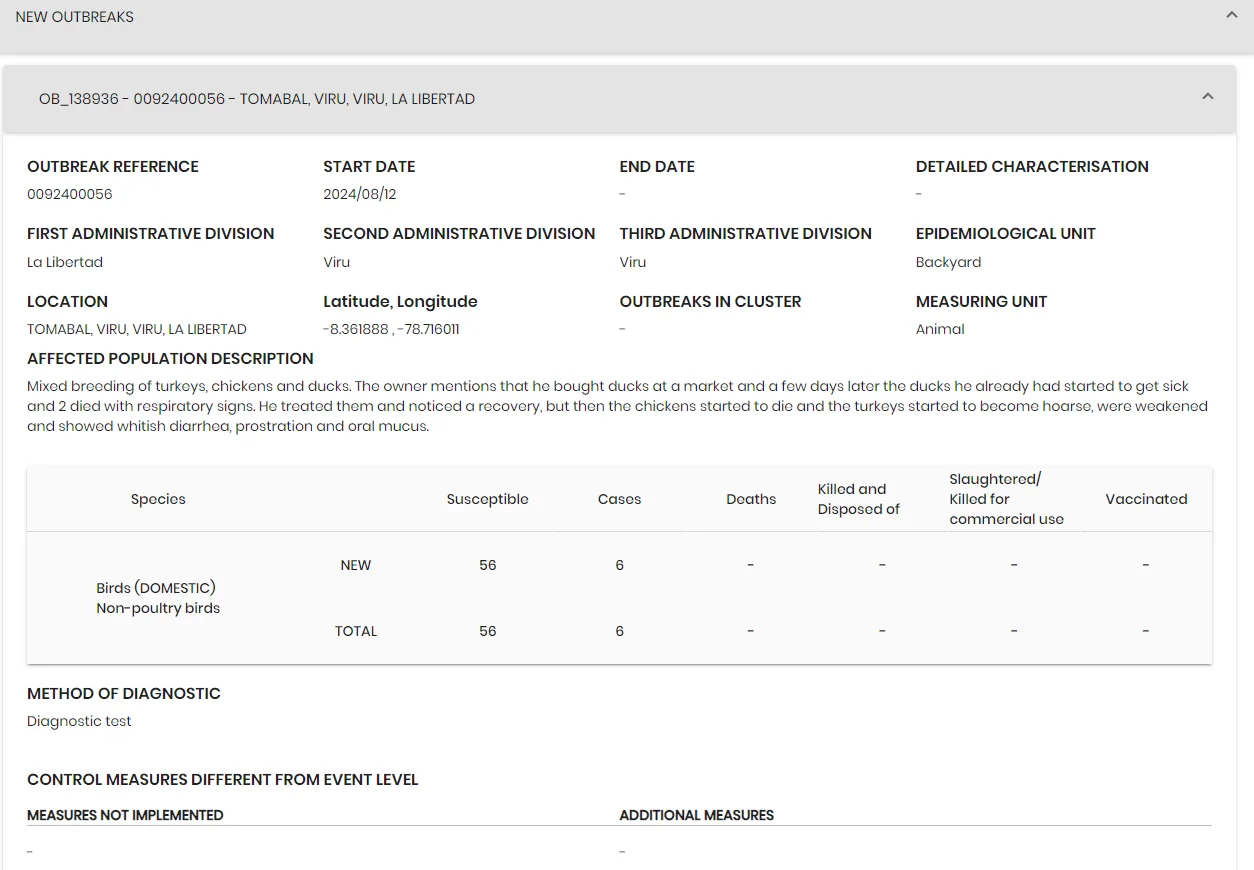Image resolution: width=1254 pixels, height=870 pixels.
Task: Click the SECOND ADMINISTRATIVE DIVISION label
Action: click(x=459, y=234)
